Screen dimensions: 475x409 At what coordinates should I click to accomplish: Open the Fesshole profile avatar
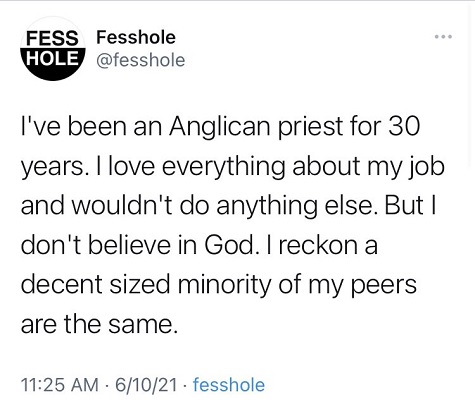[53, 49]
